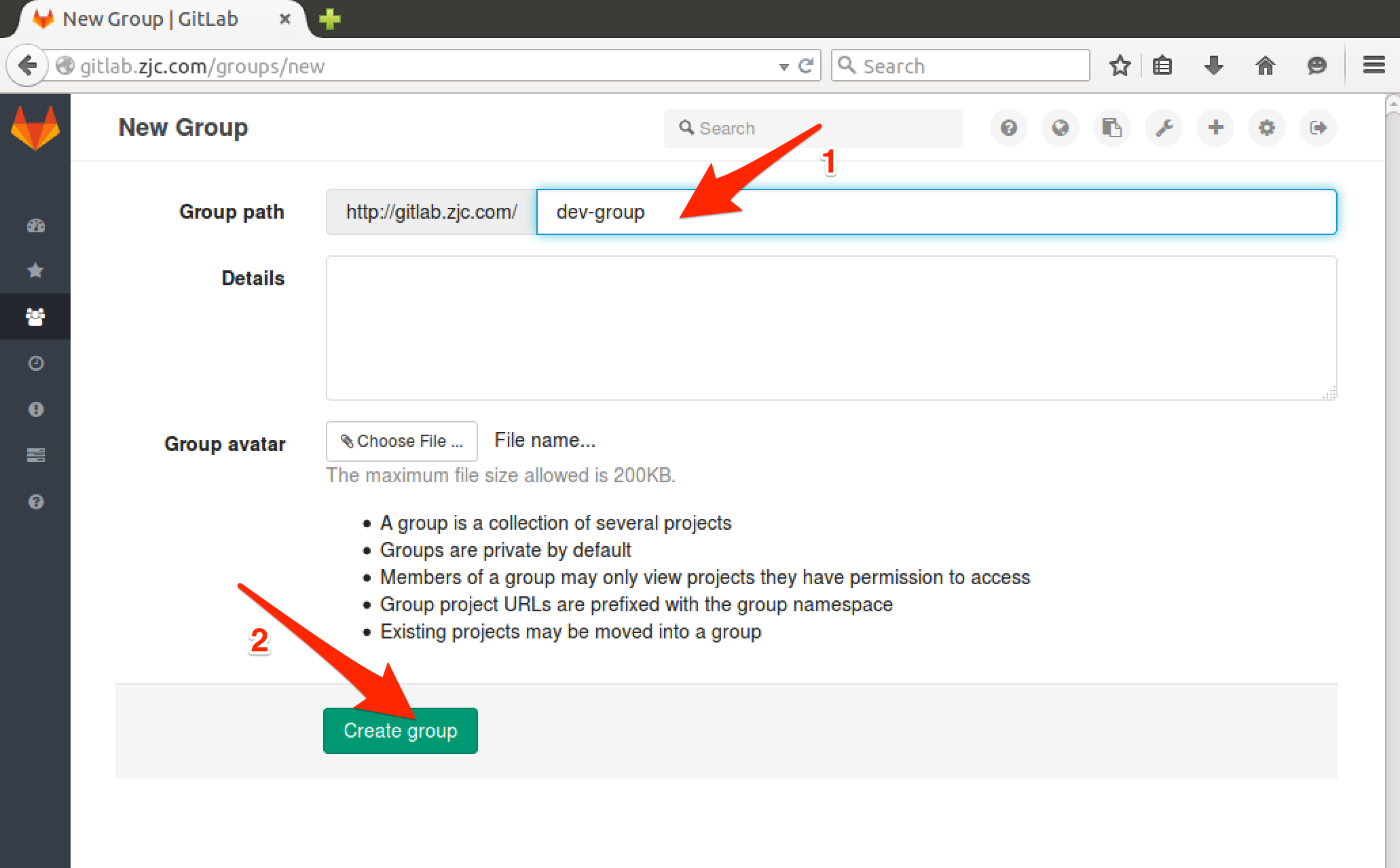Click the sign out toolbar icon
Image resolution: width=1400 pixels, height=868 pixels.
pyautogui.click(x=1320, y=128)
